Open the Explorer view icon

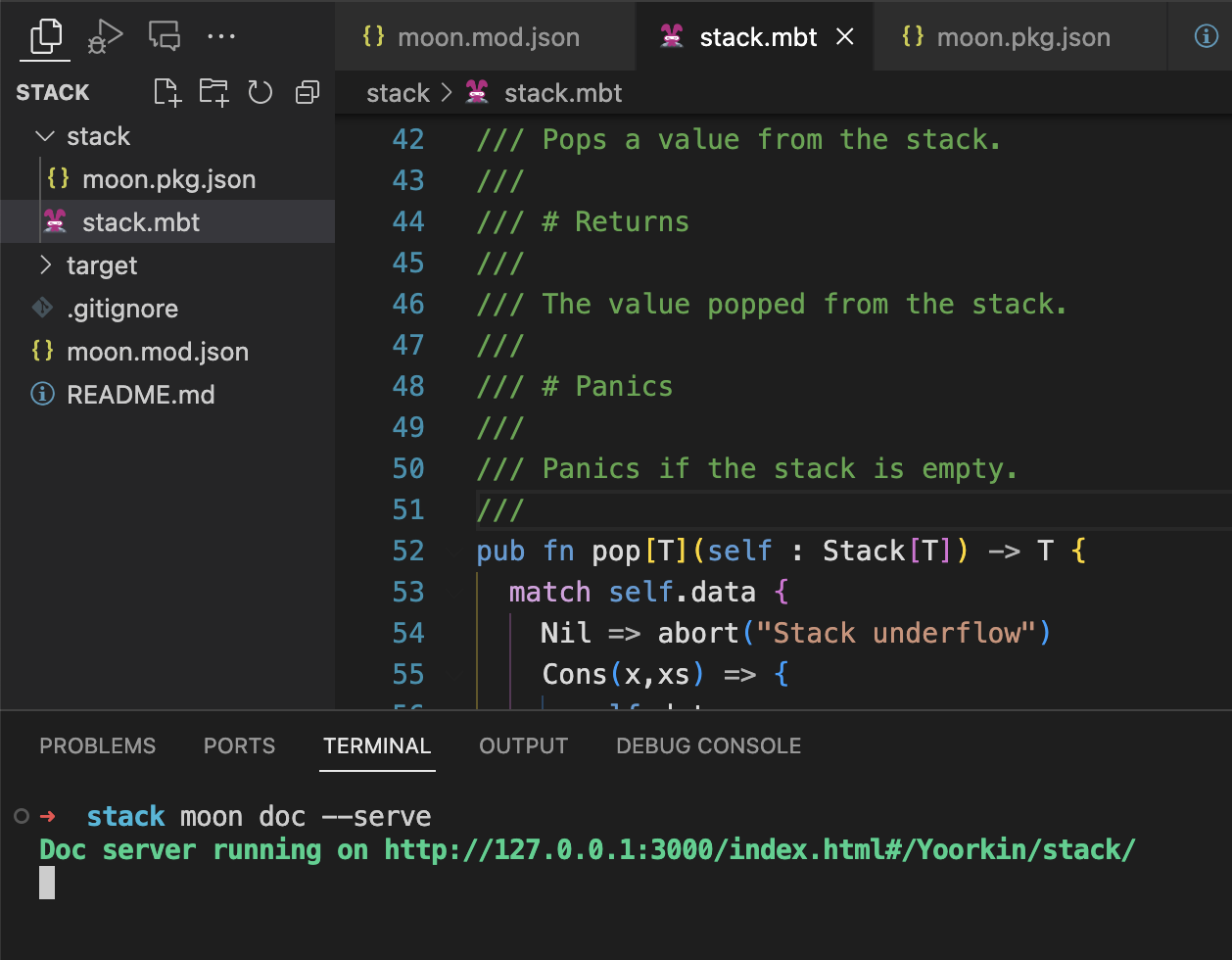[46, 37]
